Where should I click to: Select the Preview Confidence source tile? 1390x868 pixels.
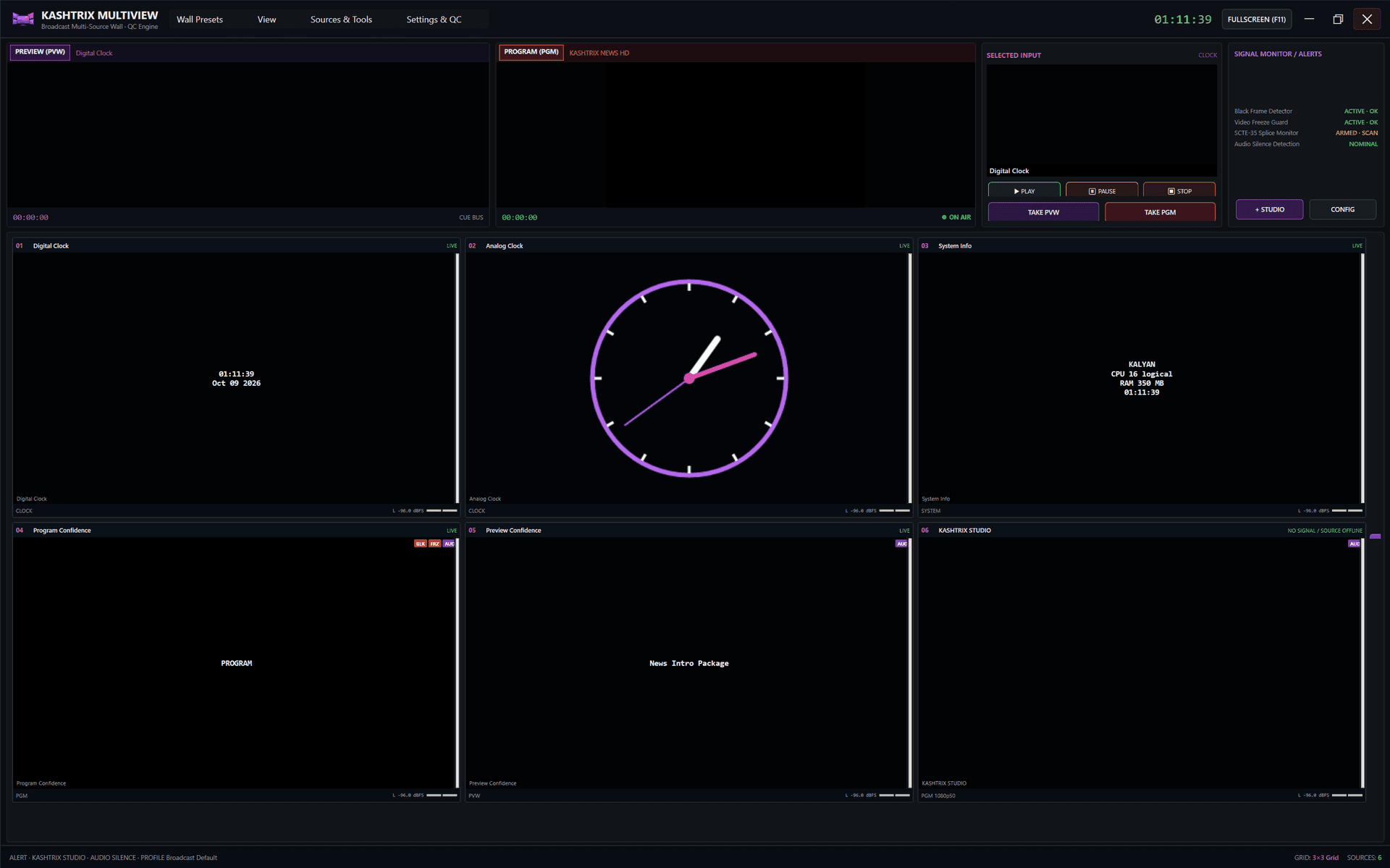coord(688,662)
